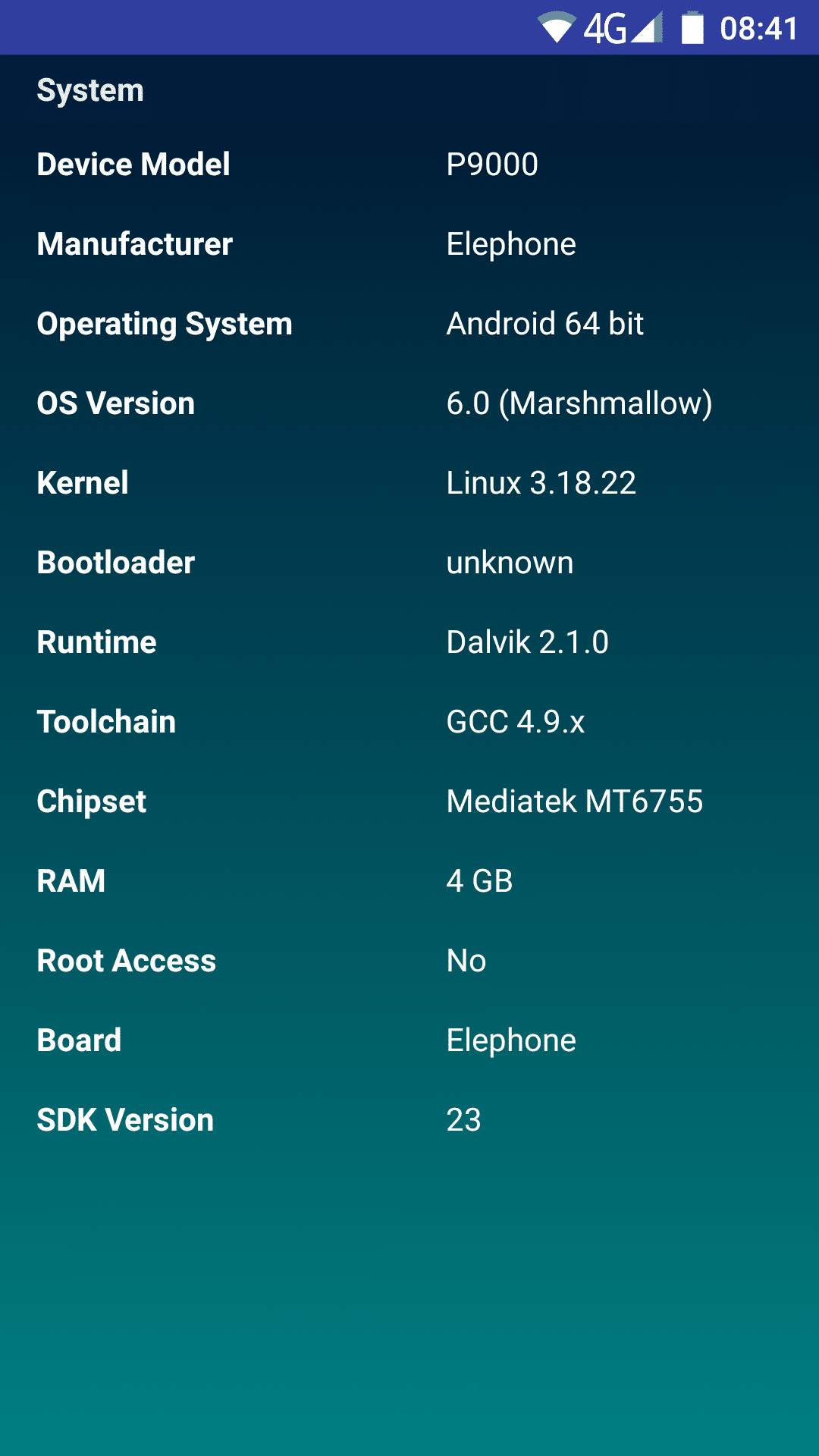
Task: Tap the Linux 3.18.22 kernel value
Action: point(541,483)
